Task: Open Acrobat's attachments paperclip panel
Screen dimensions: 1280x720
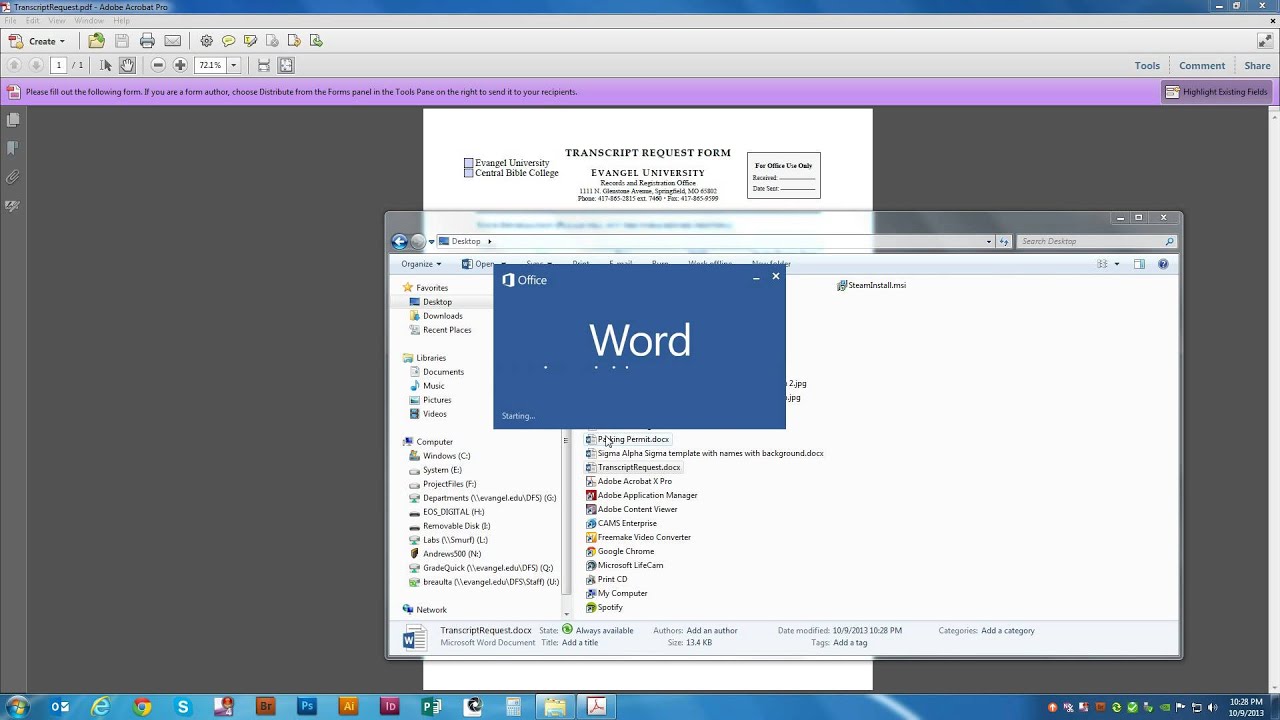Action: 13,177
